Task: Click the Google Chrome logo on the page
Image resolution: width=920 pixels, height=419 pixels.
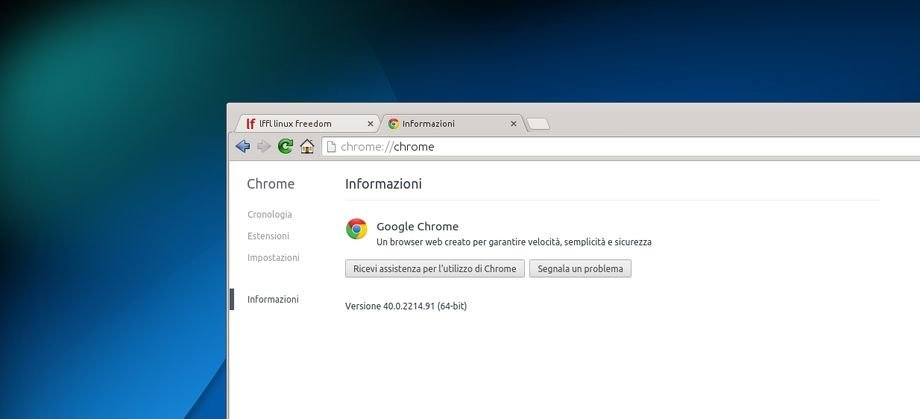Action: pos(356,229)
